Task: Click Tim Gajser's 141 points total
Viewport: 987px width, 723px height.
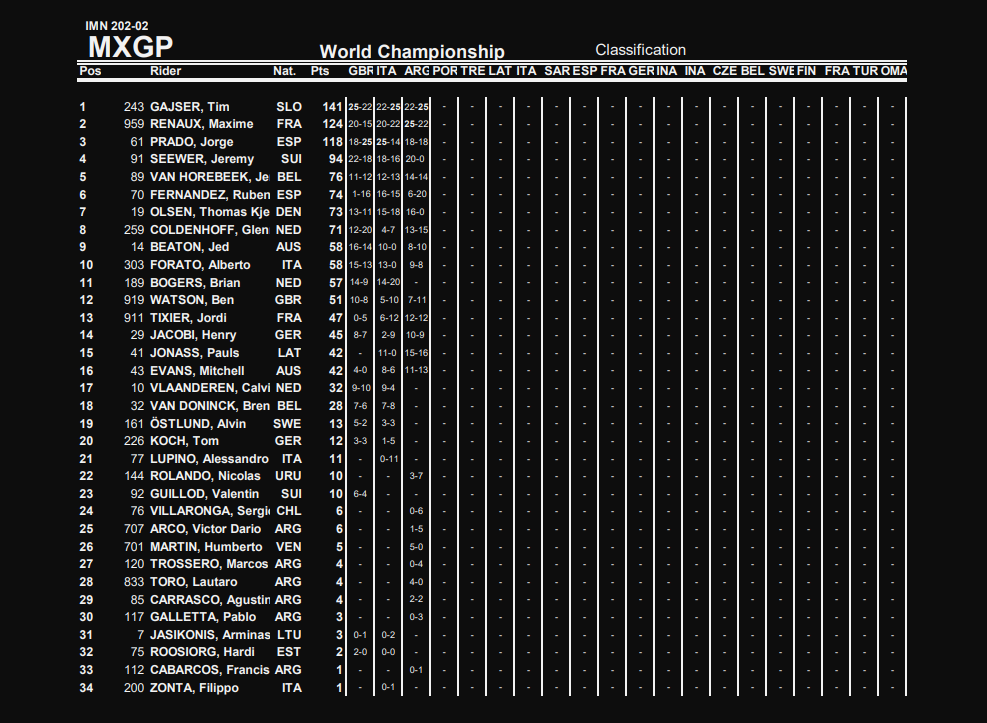Action: click(x=332, y=107)
